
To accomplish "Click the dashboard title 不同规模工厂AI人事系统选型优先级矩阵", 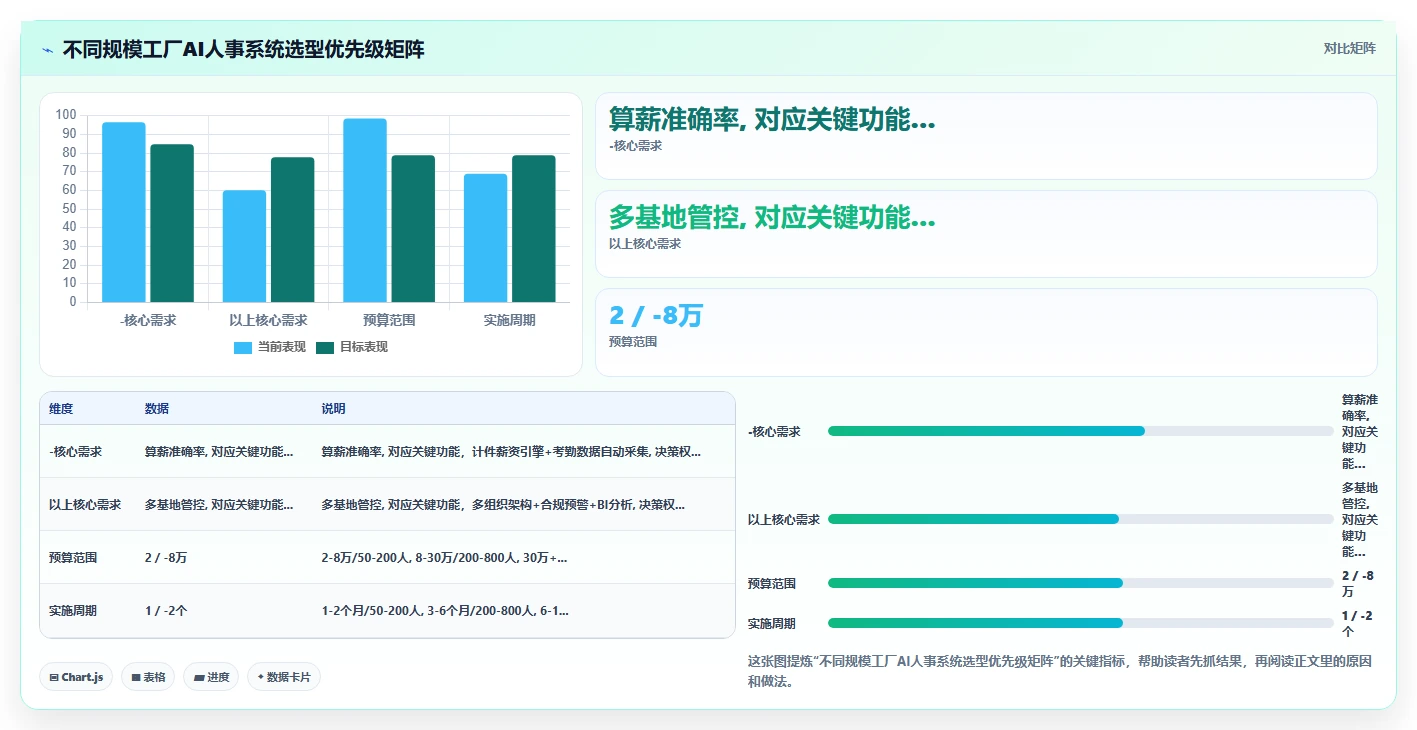I will pos(244,49).
